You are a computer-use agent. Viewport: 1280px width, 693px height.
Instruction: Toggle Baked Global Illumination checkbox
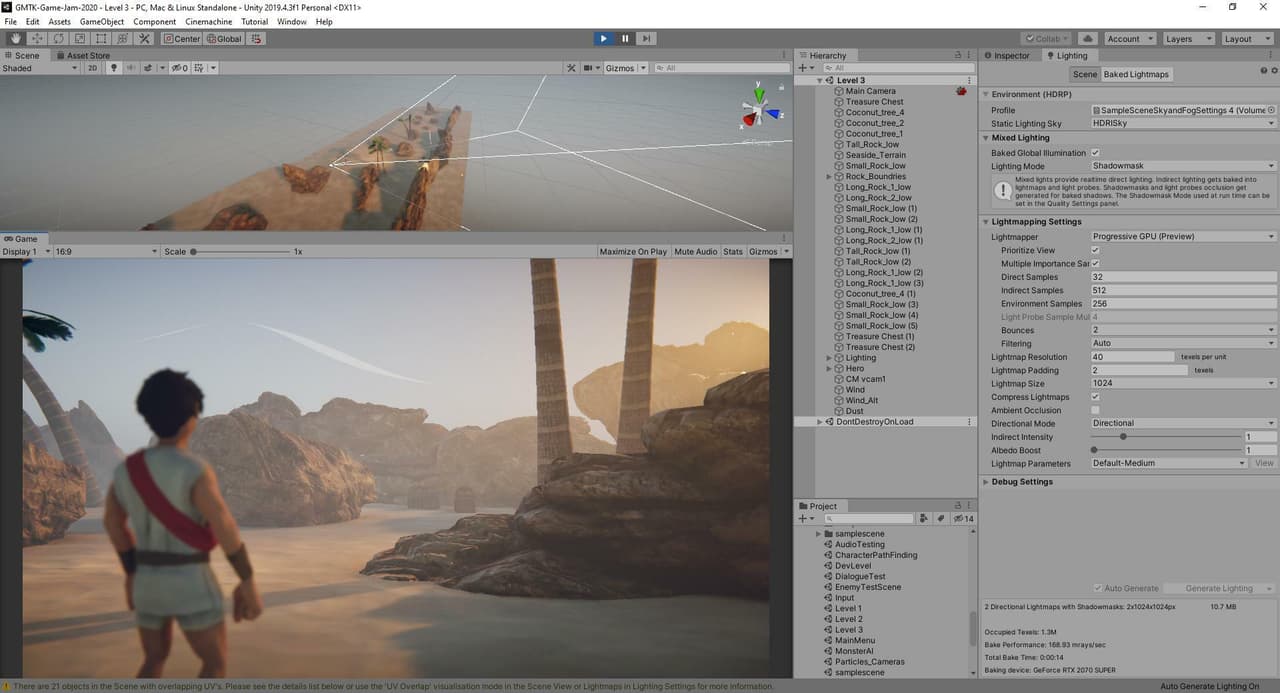[x=1095, y=153]
